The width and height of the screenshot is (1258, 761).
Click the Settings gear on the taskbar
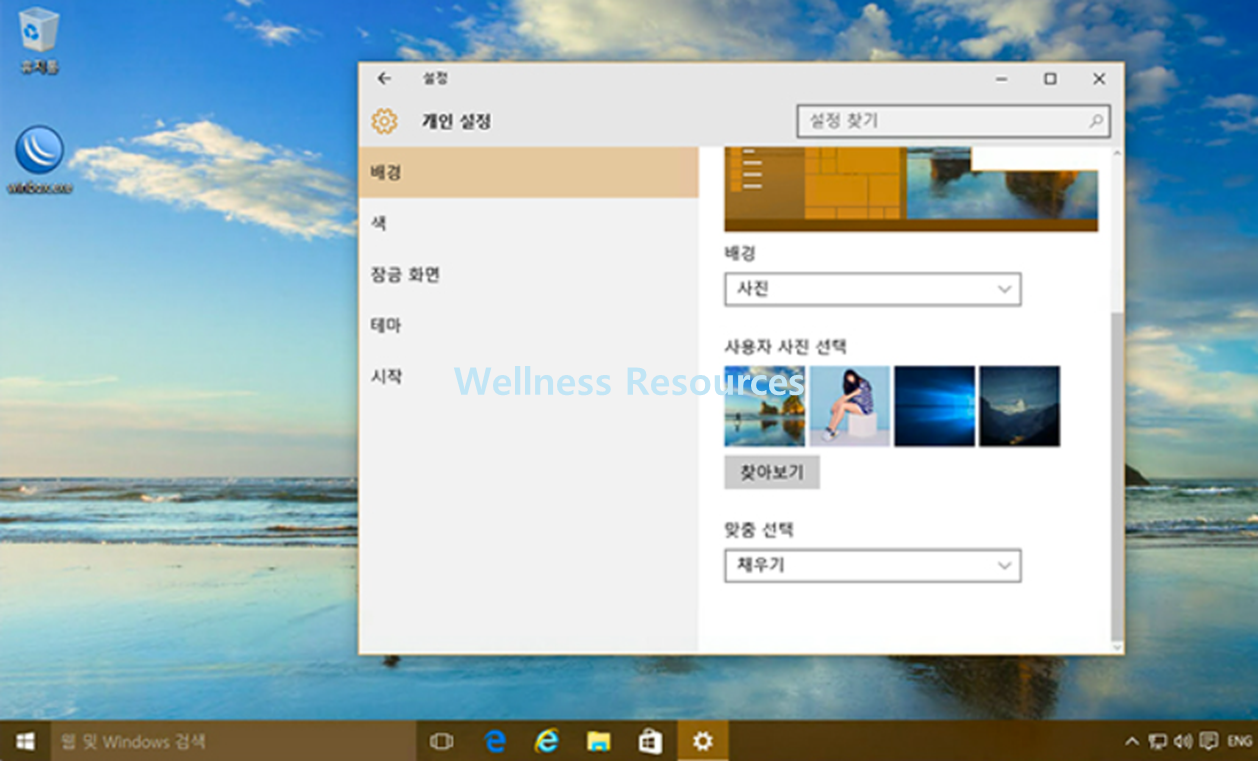(x=703, y=741)
